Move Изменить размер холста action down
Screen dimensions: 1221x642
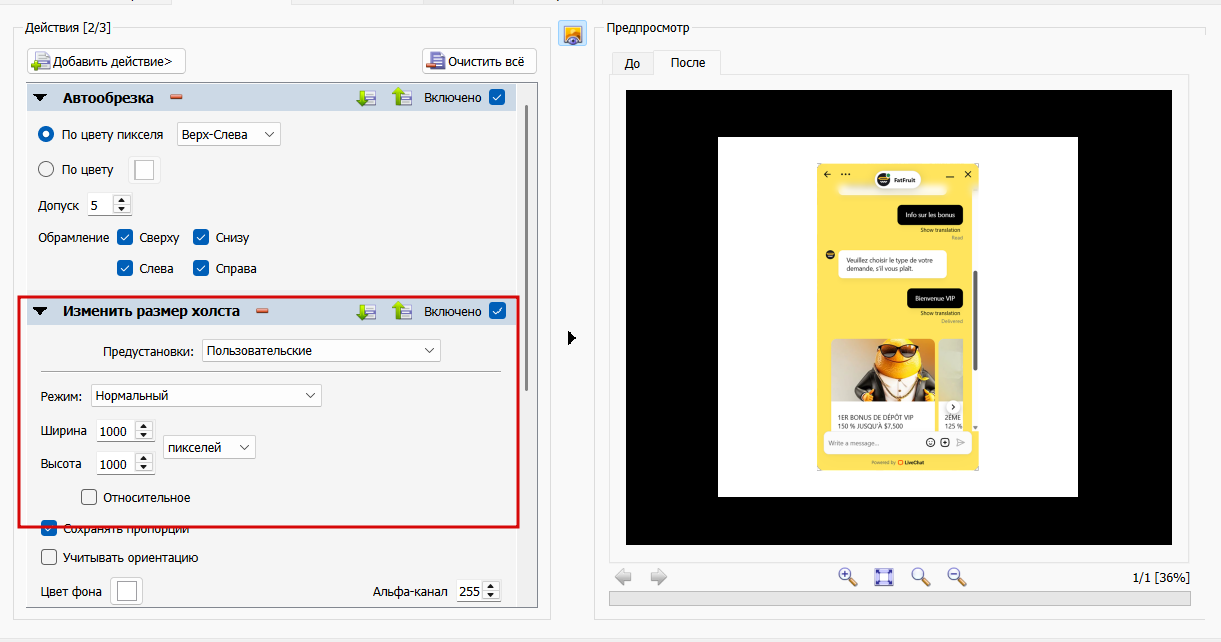coord(366,311)
